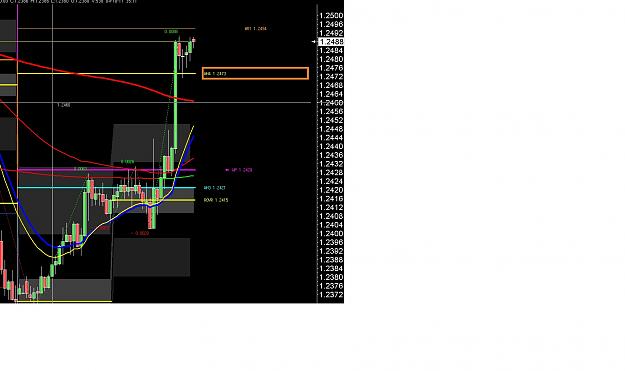Screen dimensions: 625x371
Task: Click the 1.2436 price axis label
Action: pos(331,155)
